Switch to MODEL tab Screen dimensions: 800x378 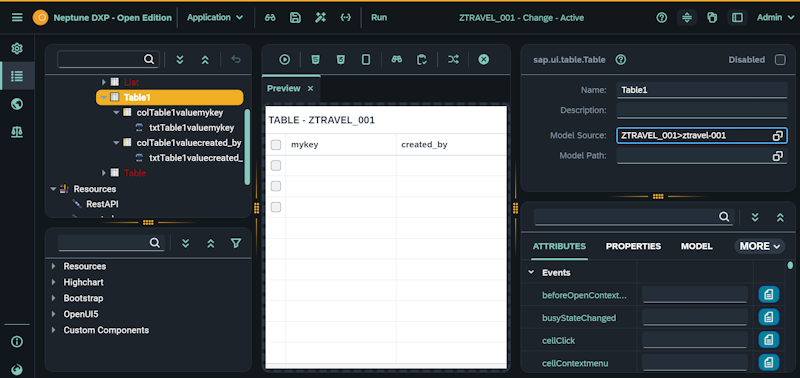pyautogui.click(x=696, y=246)
